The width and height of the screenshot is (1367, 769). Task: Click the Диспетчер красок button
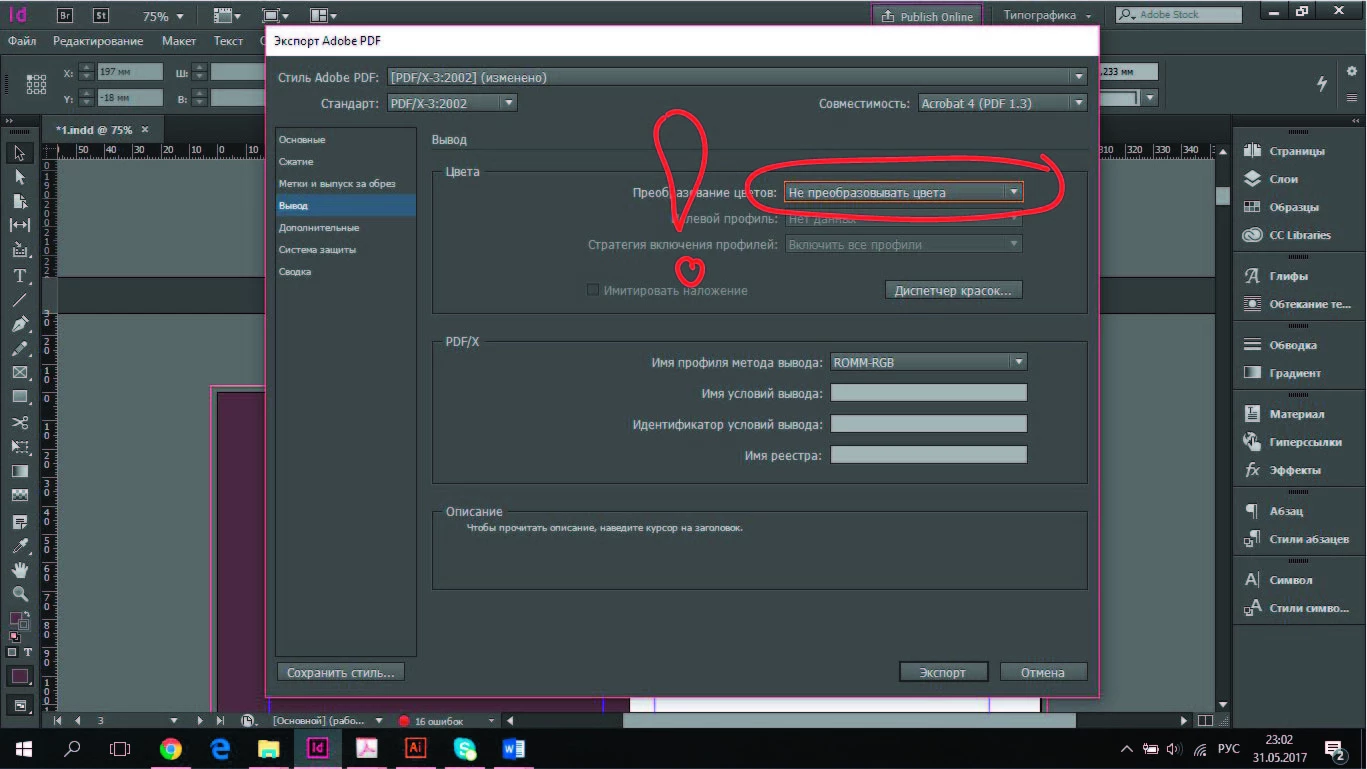click(x=953, y=290)
